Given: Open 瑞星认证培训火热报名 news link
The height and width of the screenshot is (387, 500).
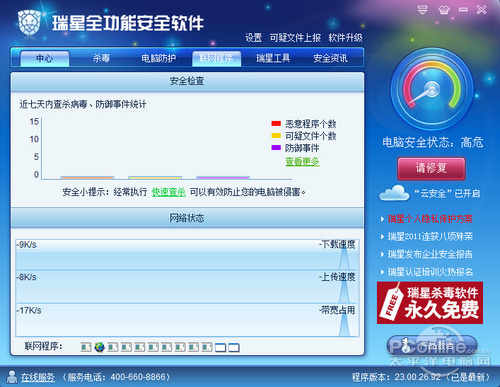Looking at the screenshot, I should click(430, 272).
